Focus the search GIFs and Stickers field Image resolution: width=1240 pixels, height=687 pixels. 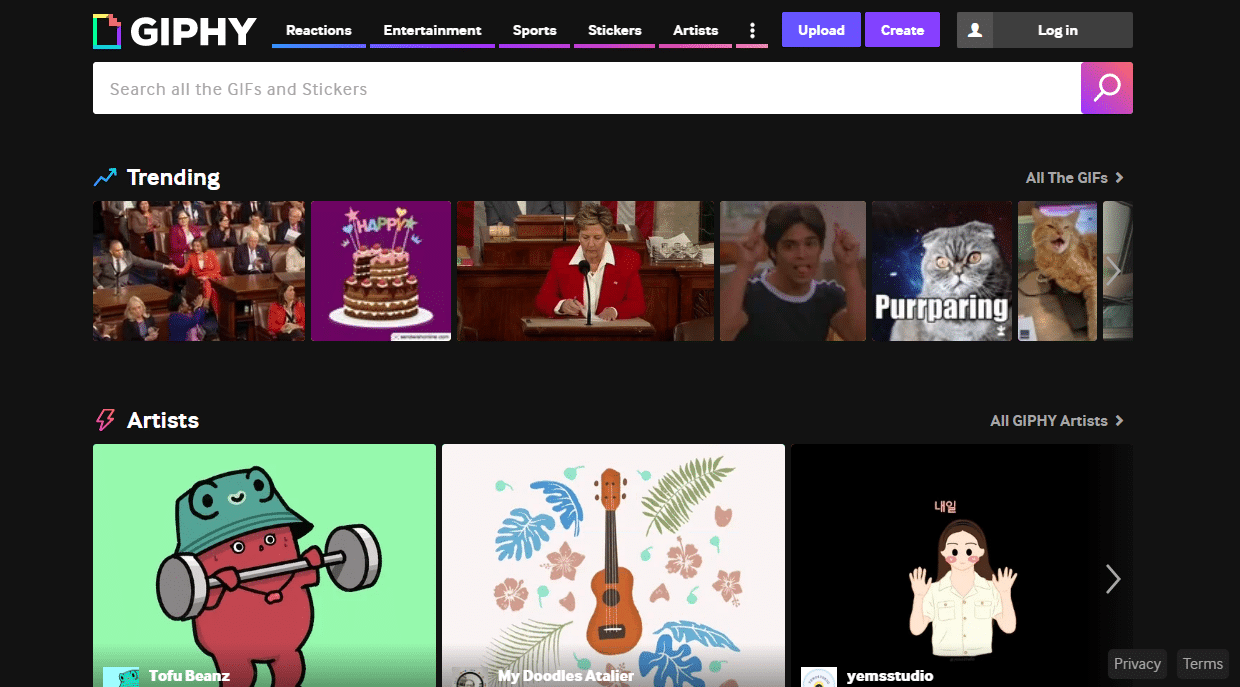point(586,89)
